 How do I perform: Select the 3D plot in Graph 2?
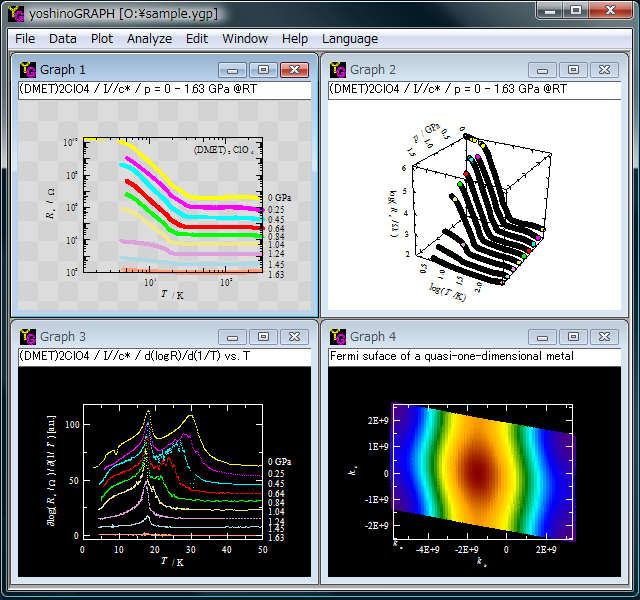click(480, 210)
